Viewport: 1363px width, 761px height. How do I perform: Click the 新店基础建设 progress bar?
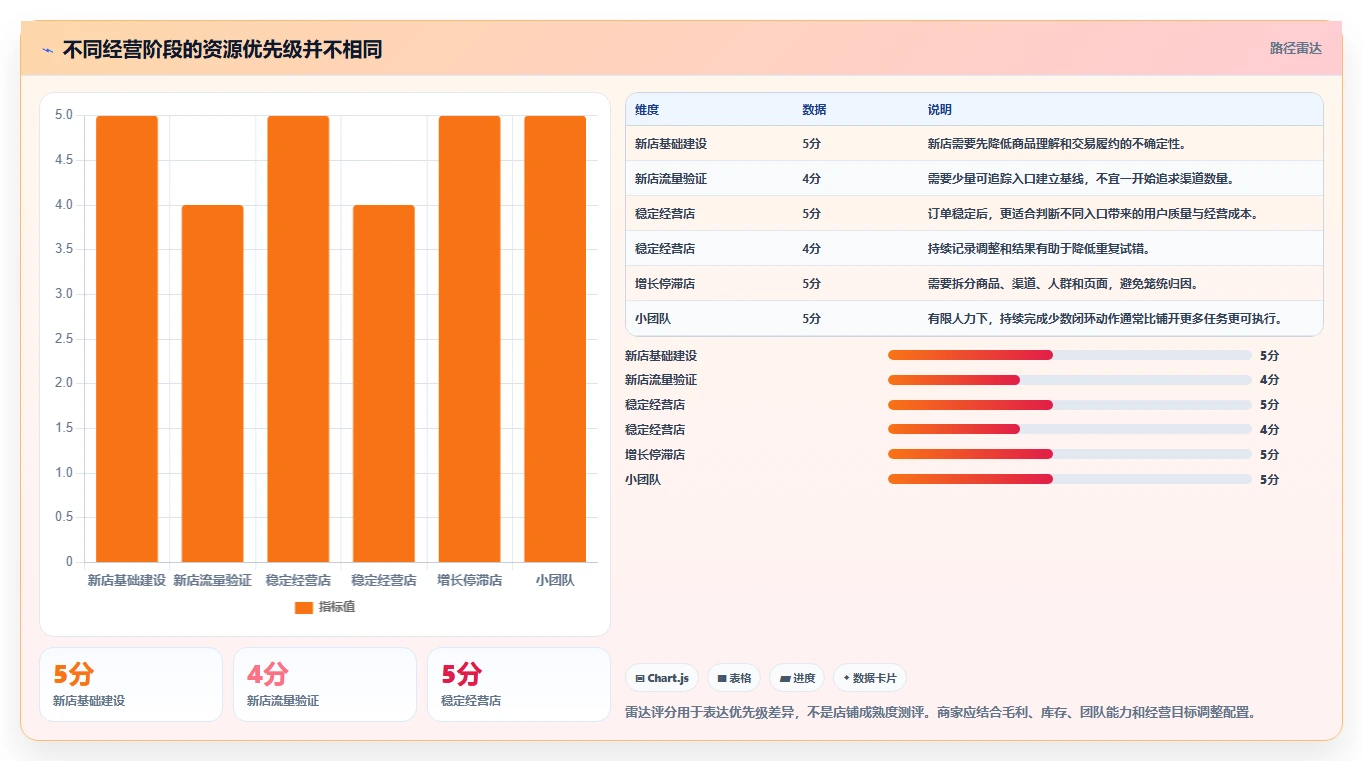[x=1069, y=355]
